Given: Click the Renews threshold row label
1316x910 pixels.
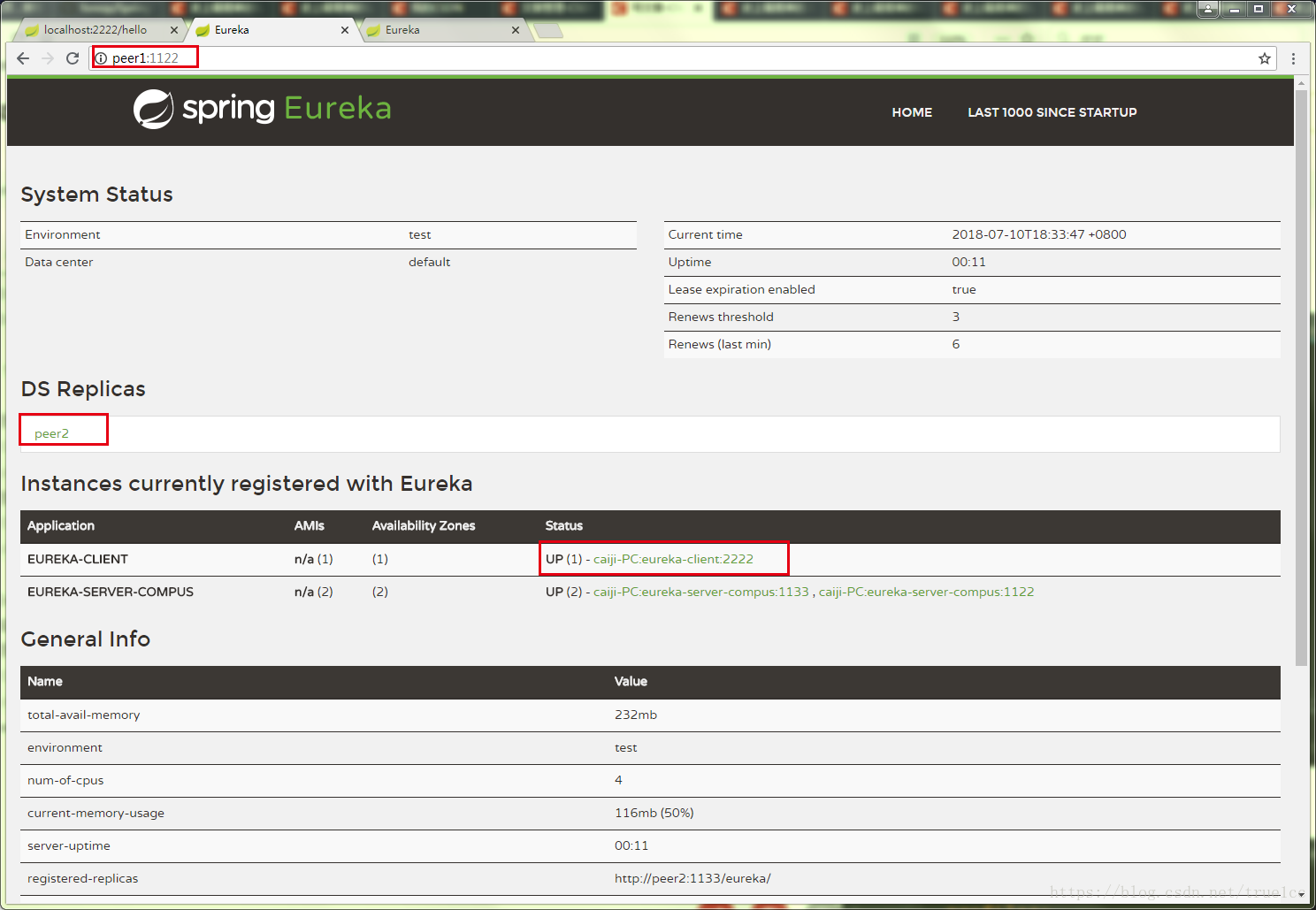Looking at the screenshot, I should point(721,317).
